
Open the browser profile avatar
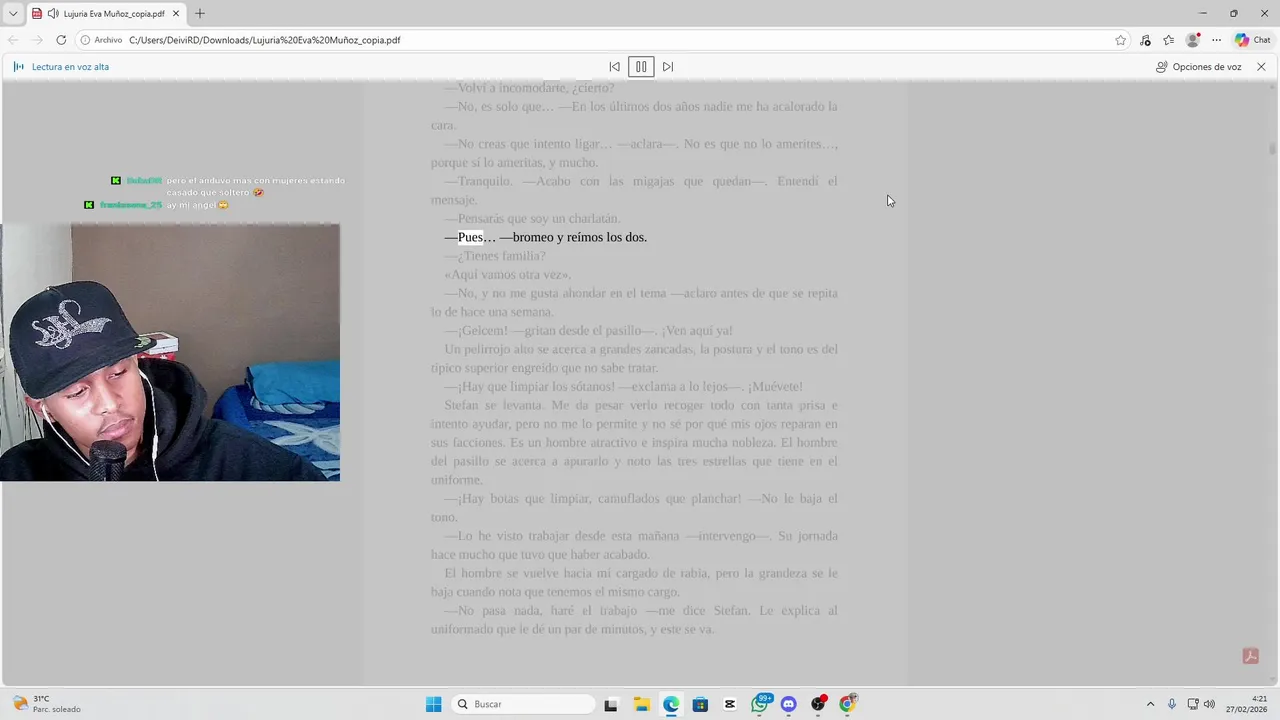click(1192, 40)
